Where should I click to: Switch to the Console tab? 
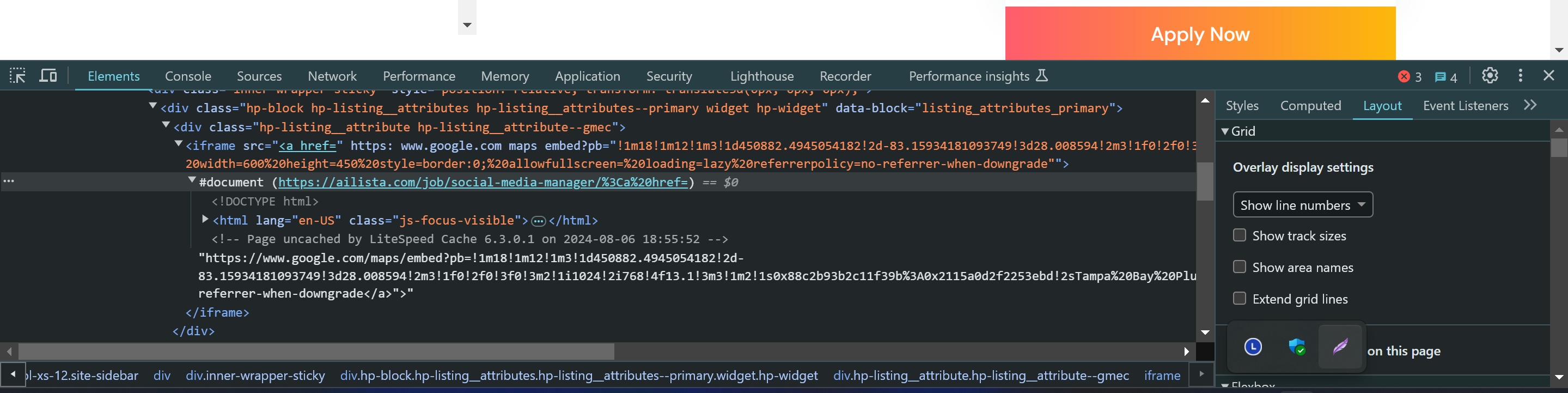click(188, 76)
